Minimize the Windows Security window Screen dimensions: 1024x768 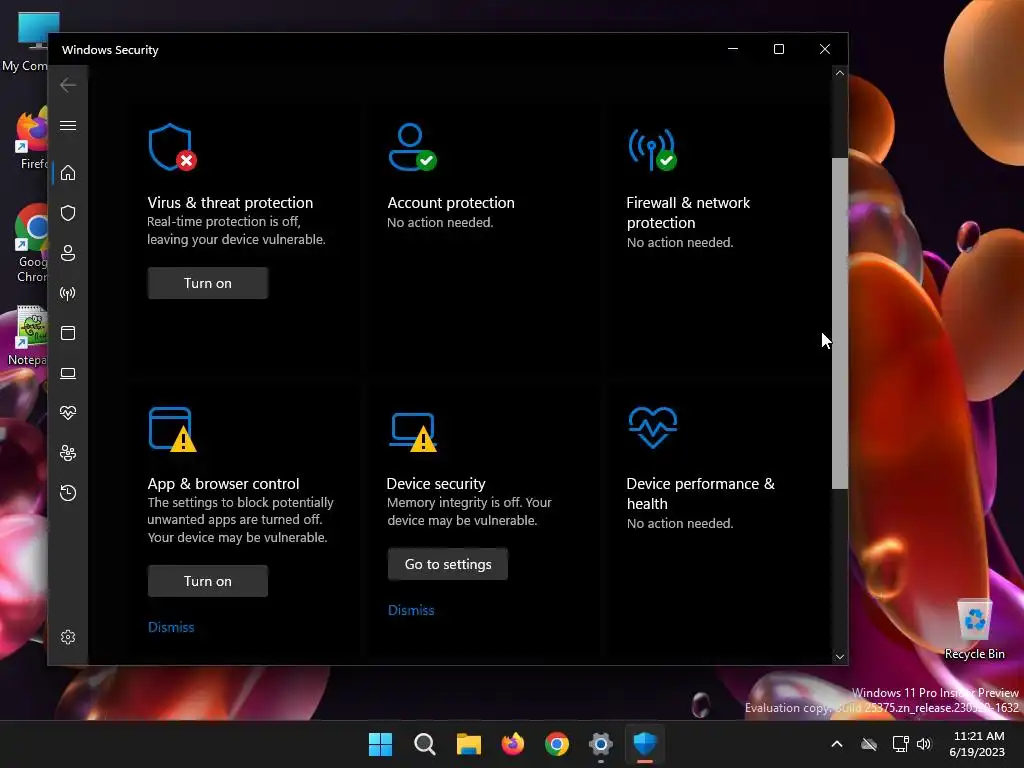tap(733, 49)
